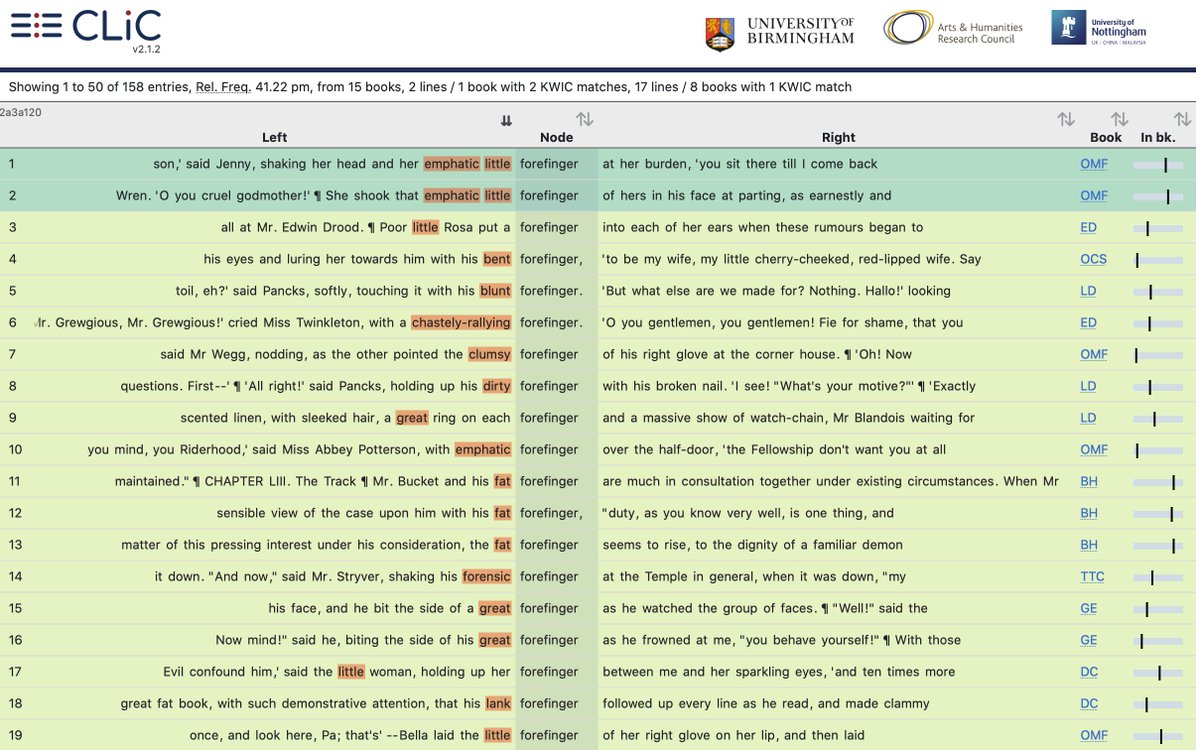The height and width of the screenshot is (750, 1200).
Task: Click right context 'with his broken nail'
Action: 666,386
